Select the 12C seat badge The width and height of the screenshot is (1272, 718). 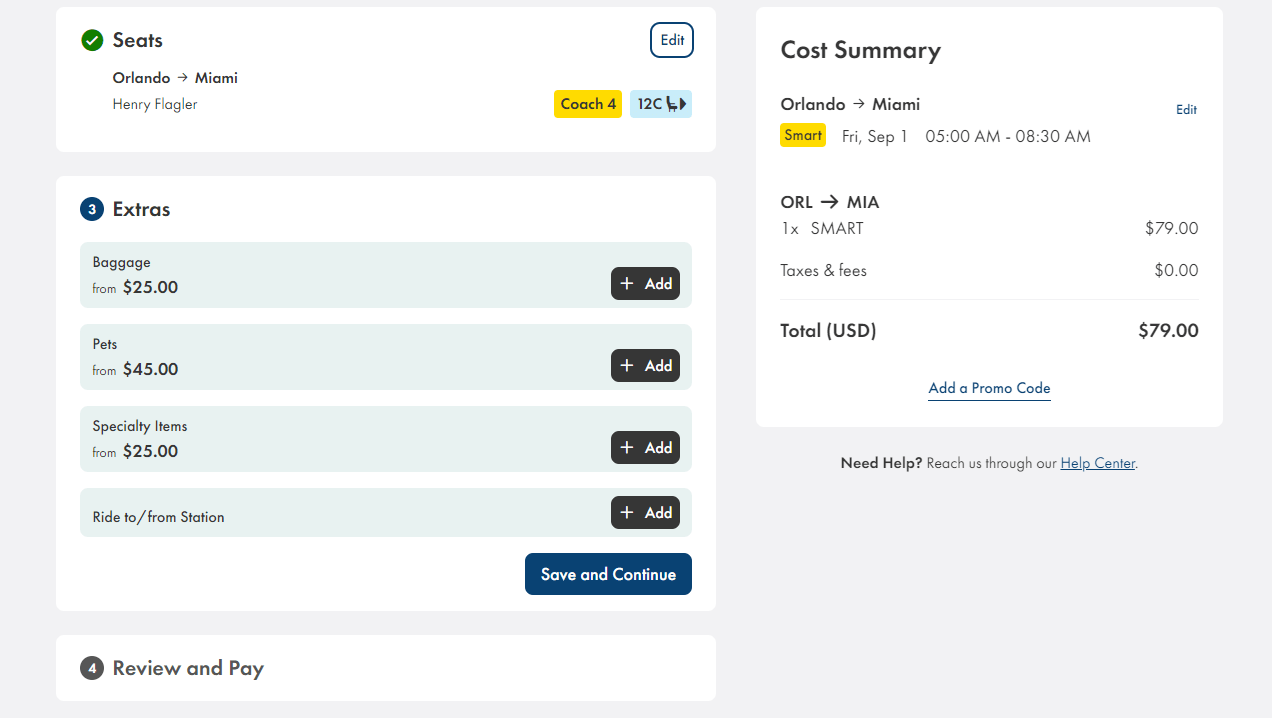click(660, 103)
